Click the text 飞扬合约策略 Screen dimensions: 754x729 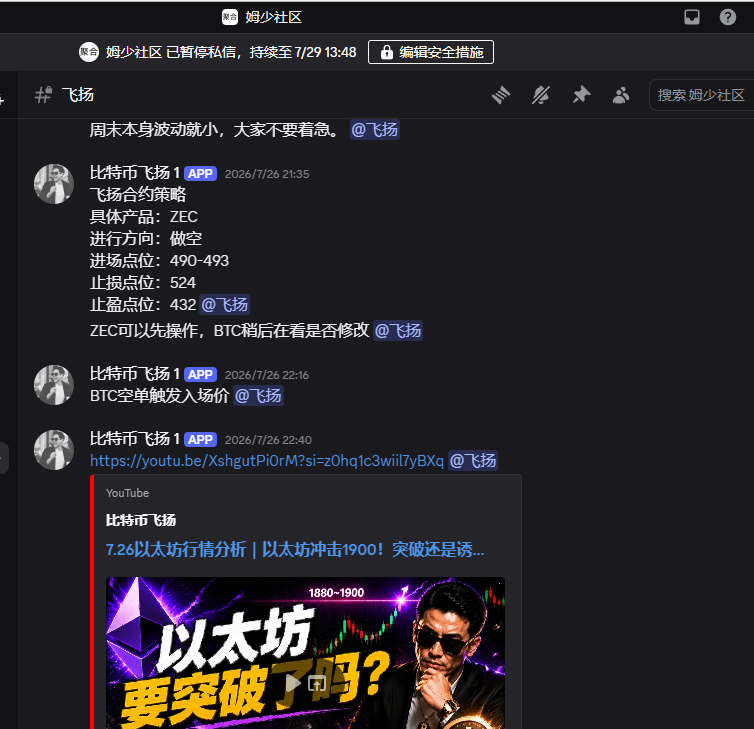coord(138,194)
